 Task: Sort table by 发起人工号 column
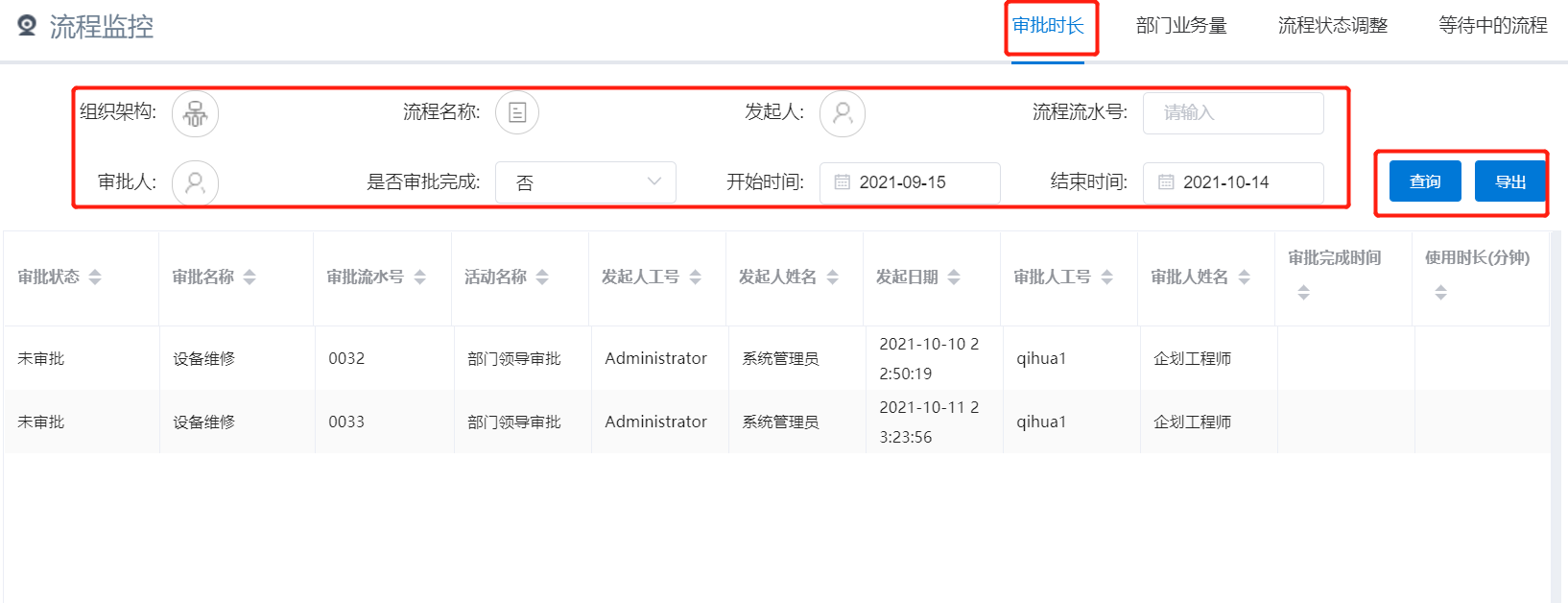(695, 277)
